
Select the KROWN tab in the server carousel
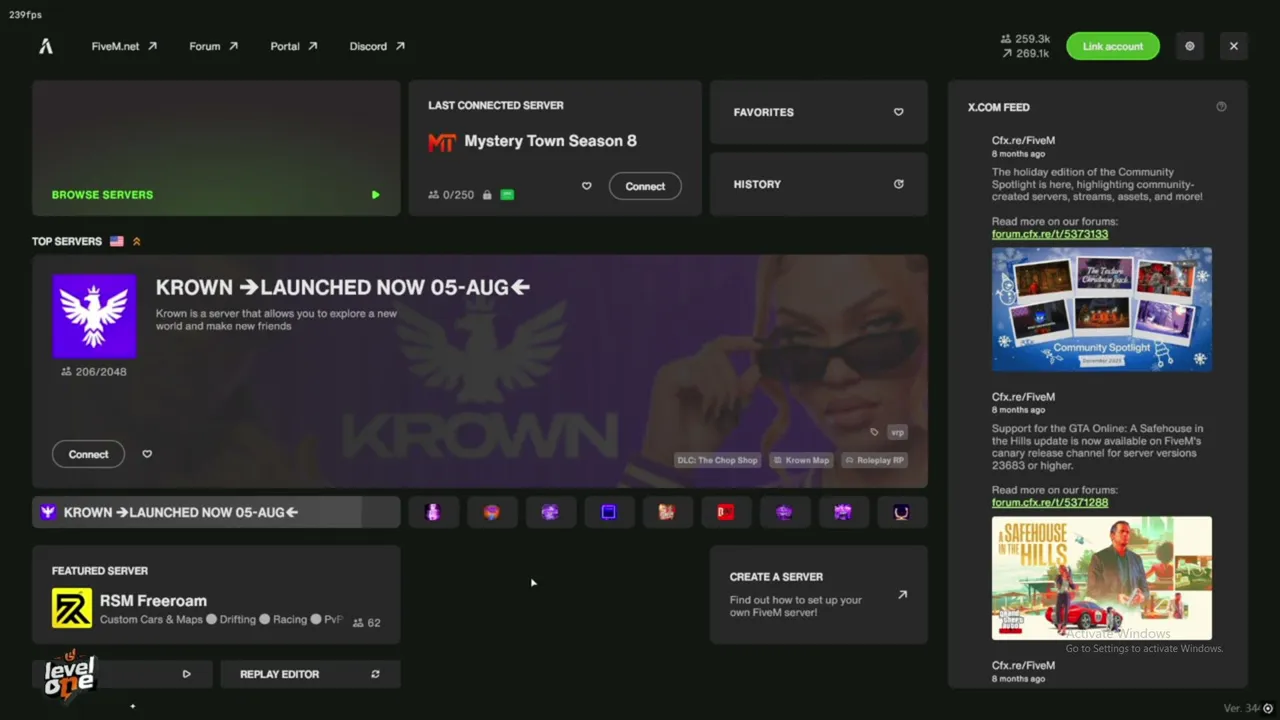tap(216, 512)
